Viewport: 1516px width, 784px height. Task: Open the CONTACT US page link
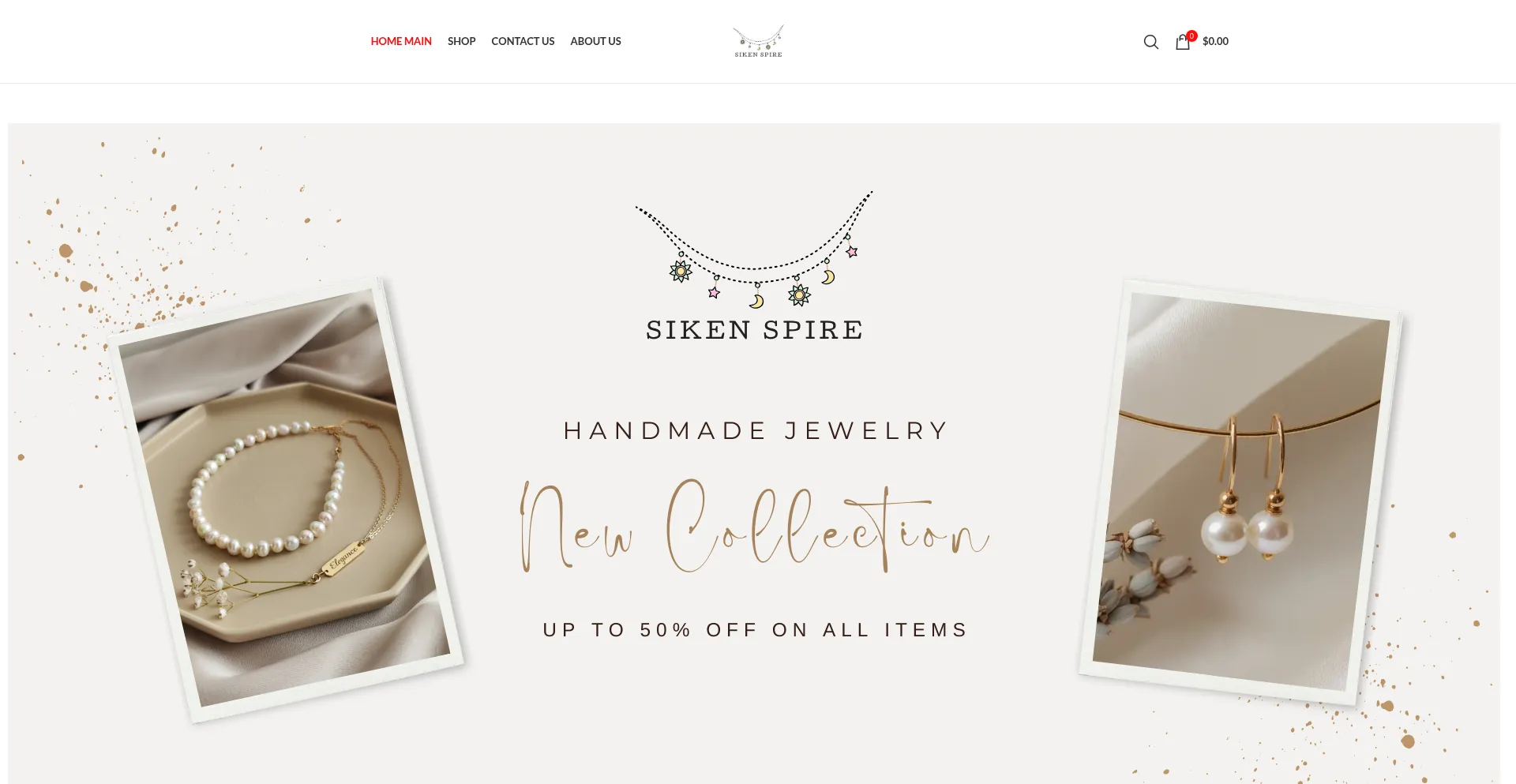click(x=523, y=41)
